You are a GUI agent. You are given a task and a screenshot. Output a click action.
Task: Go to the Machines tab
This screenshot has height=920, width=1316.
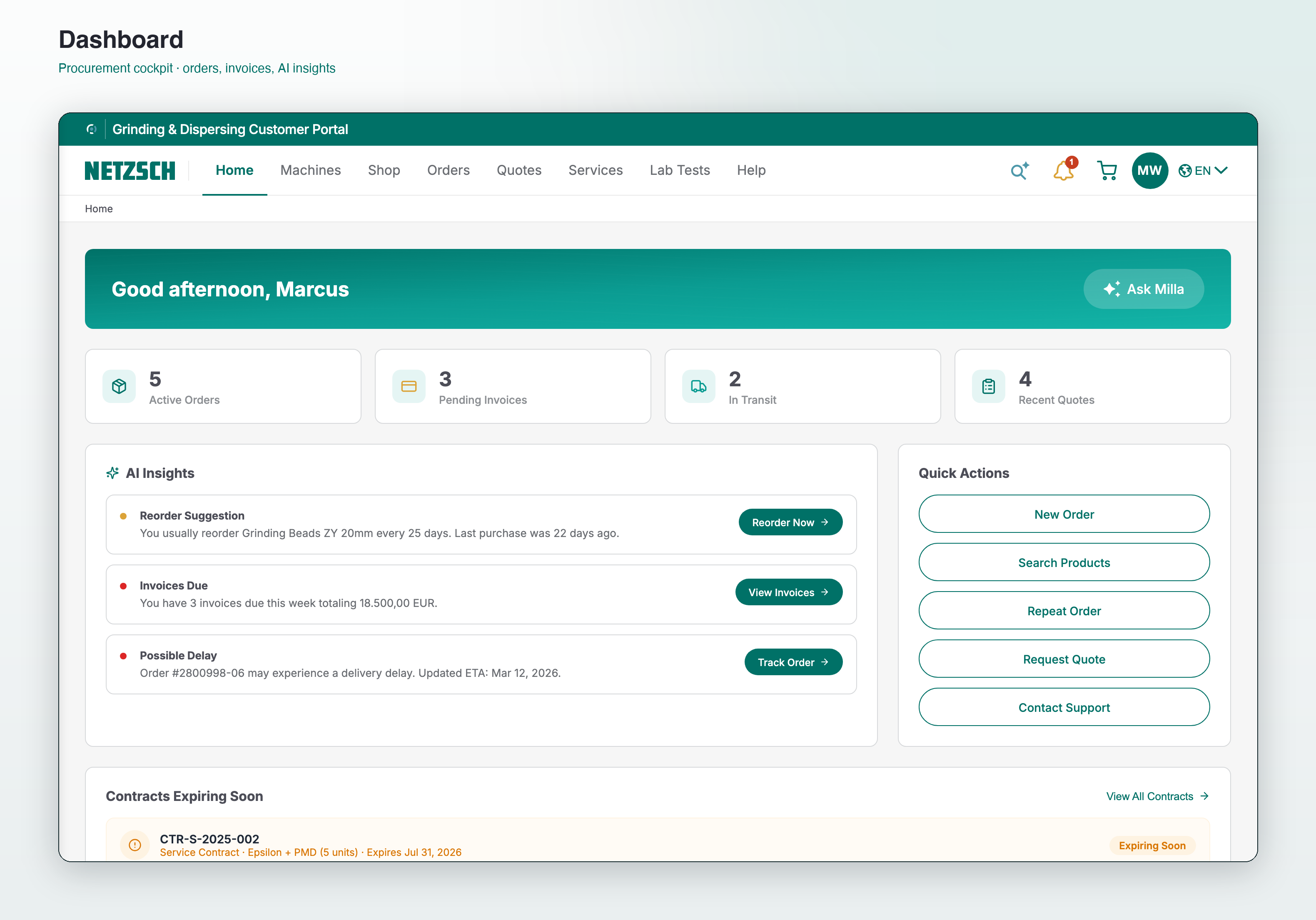tap(311, 171)
